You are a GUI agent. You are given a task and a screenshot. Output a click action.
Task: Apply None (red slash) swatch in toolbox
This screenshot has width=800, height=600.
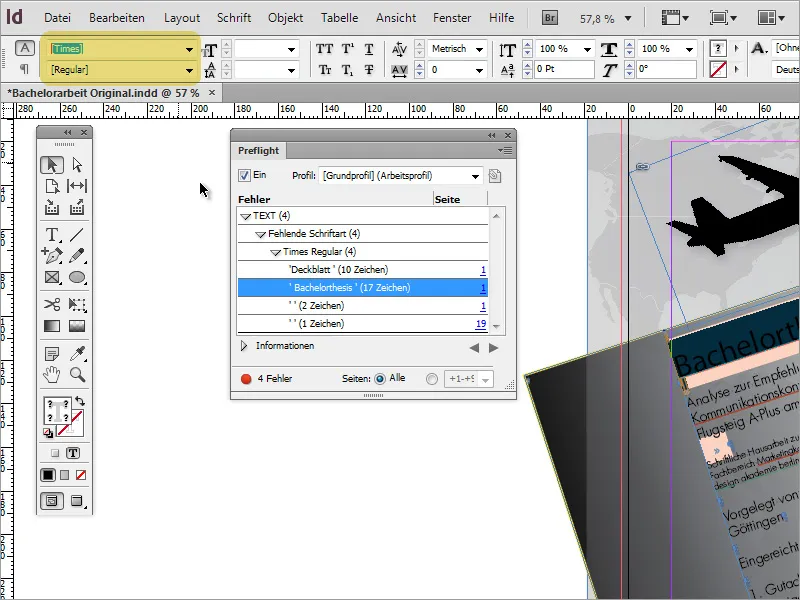(81, 475)
